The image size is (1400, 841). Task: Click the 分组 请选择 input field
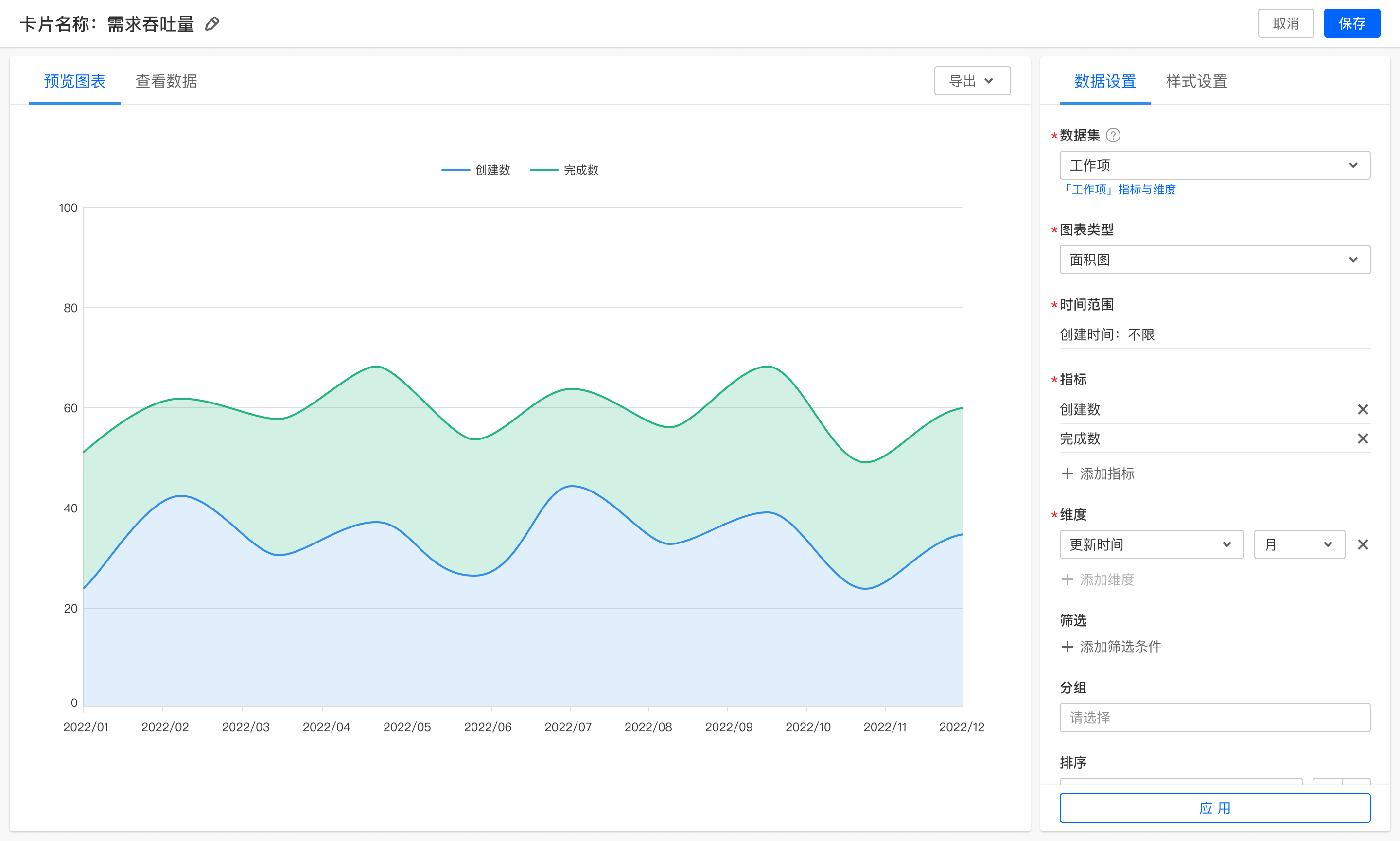(x=1214, y=718)
